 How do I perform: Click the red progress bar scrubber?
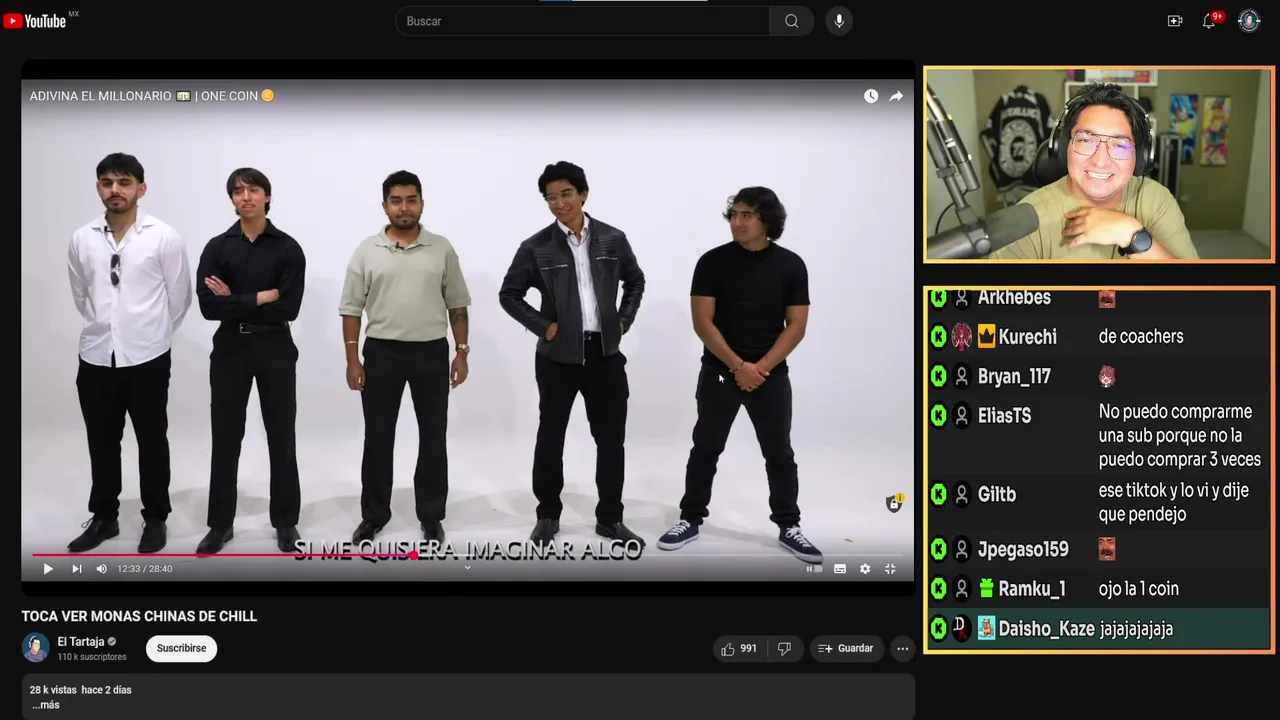click(x=413, y=554)
